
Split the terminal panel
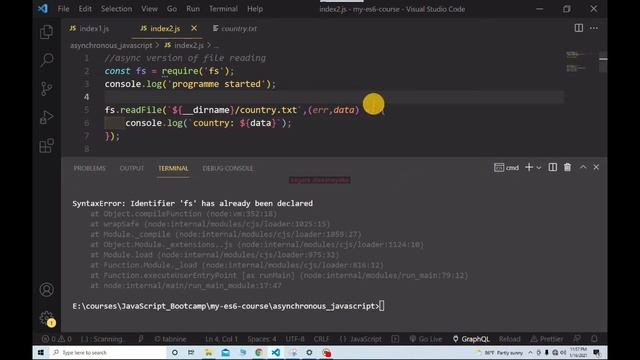[552, 167]
